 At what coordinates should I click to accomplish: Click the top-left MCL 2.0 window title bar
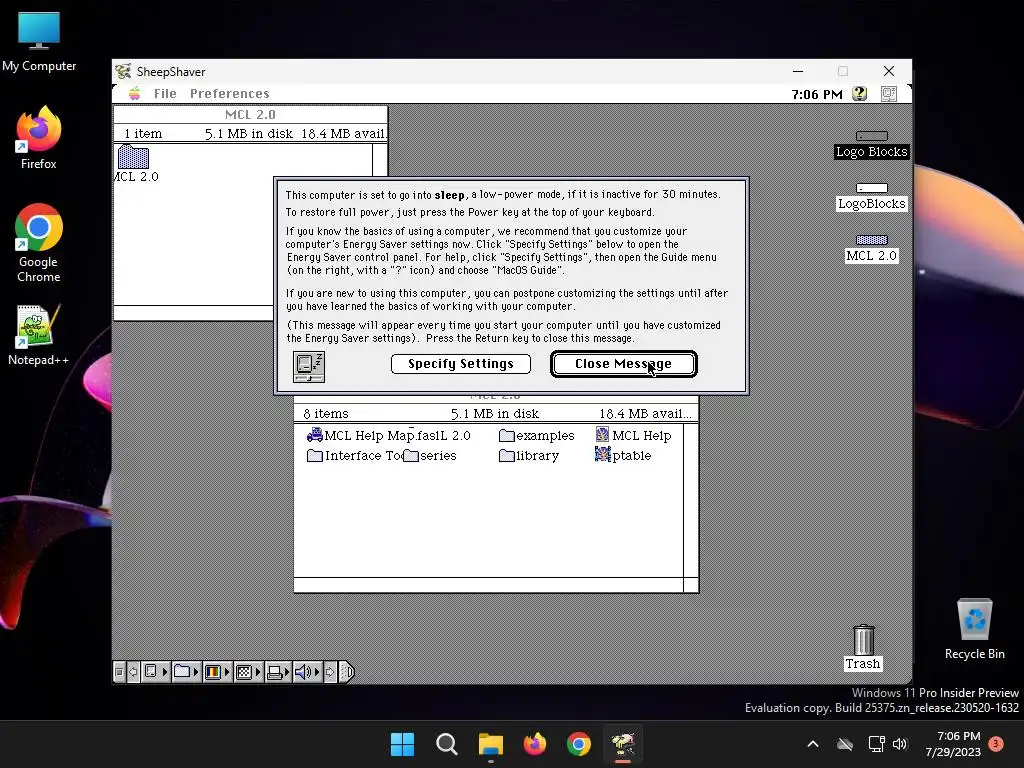click(x=250, y=114)
